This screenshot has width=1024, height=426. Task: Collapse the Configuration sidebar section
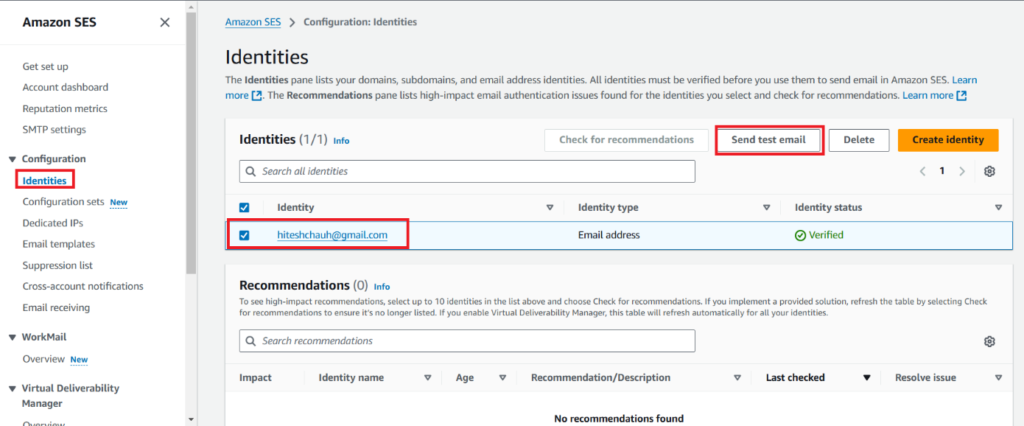[x=12, y=159]
